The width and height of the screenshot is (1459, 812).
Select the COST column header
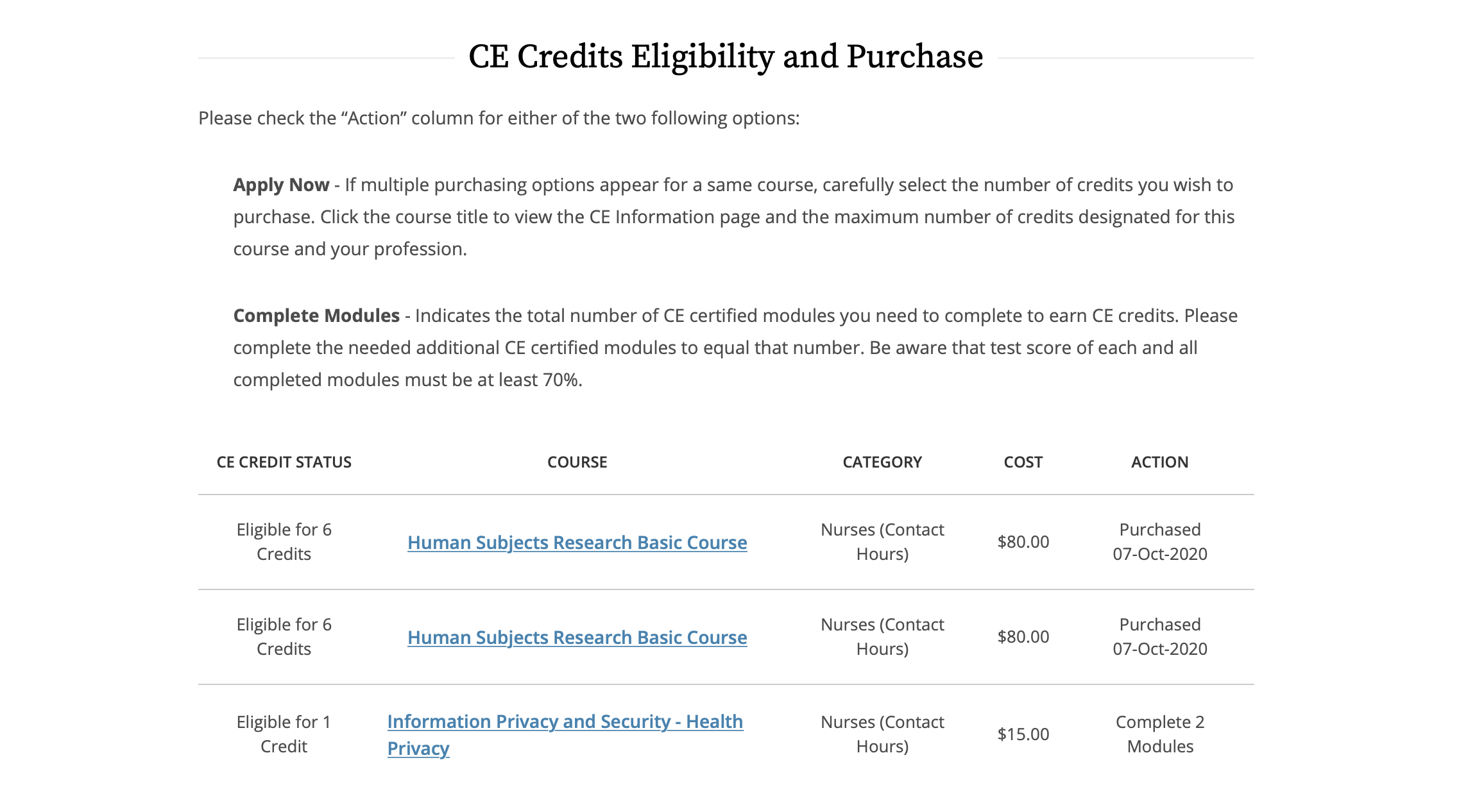pos(1023,462)
